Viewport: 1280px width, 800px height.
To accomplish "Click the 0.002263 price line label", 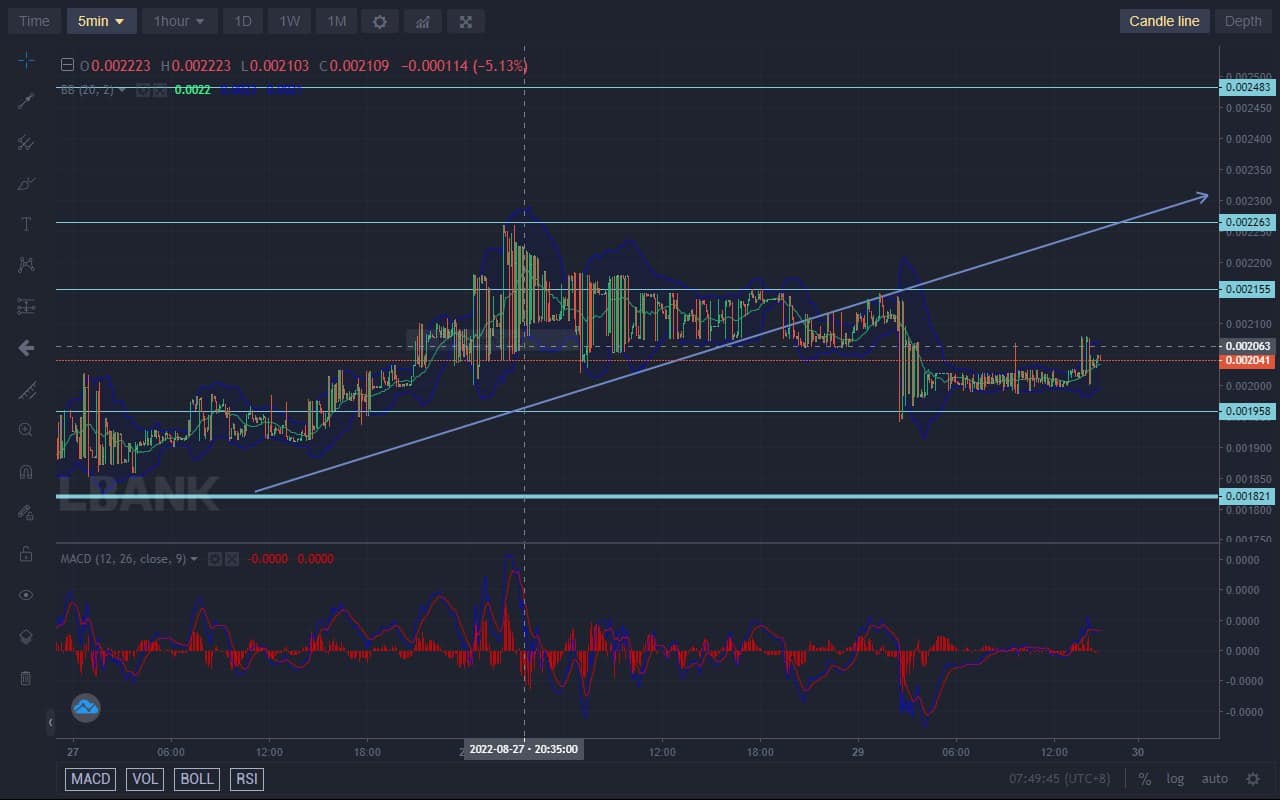I will [x=1247, y=222].
